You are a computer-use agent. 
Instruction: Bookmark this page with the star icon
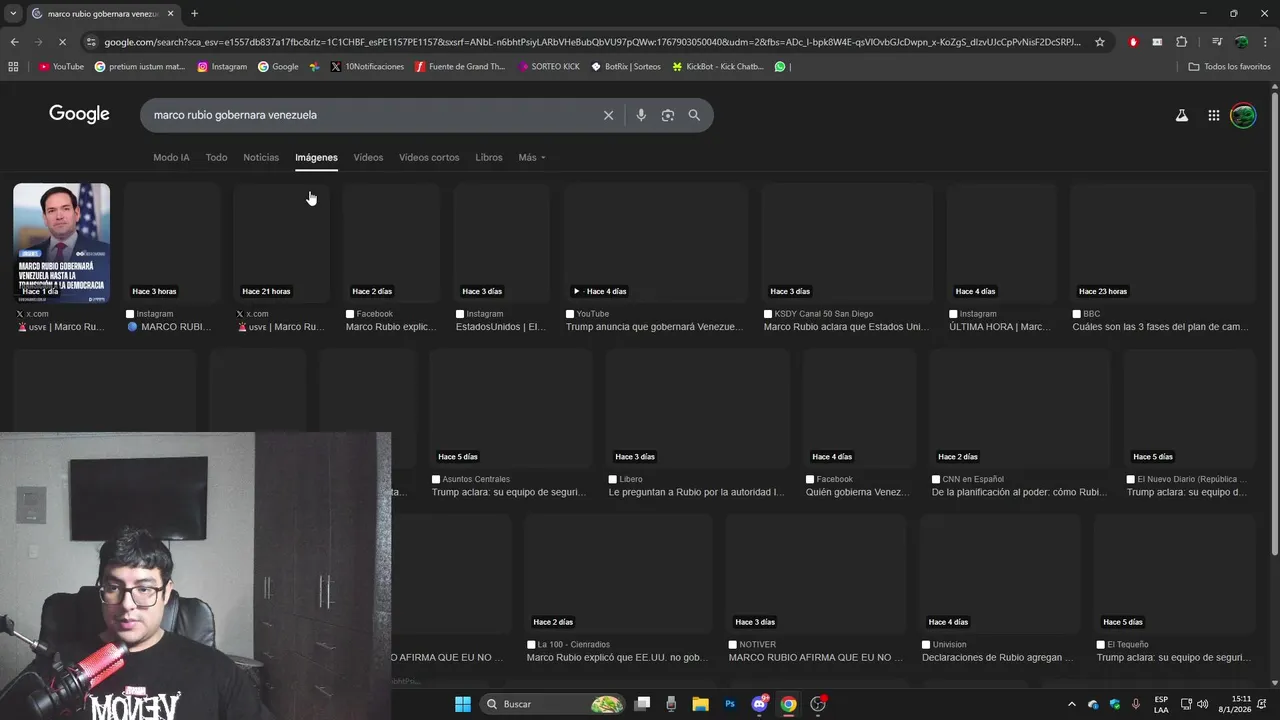[1100, 42]
